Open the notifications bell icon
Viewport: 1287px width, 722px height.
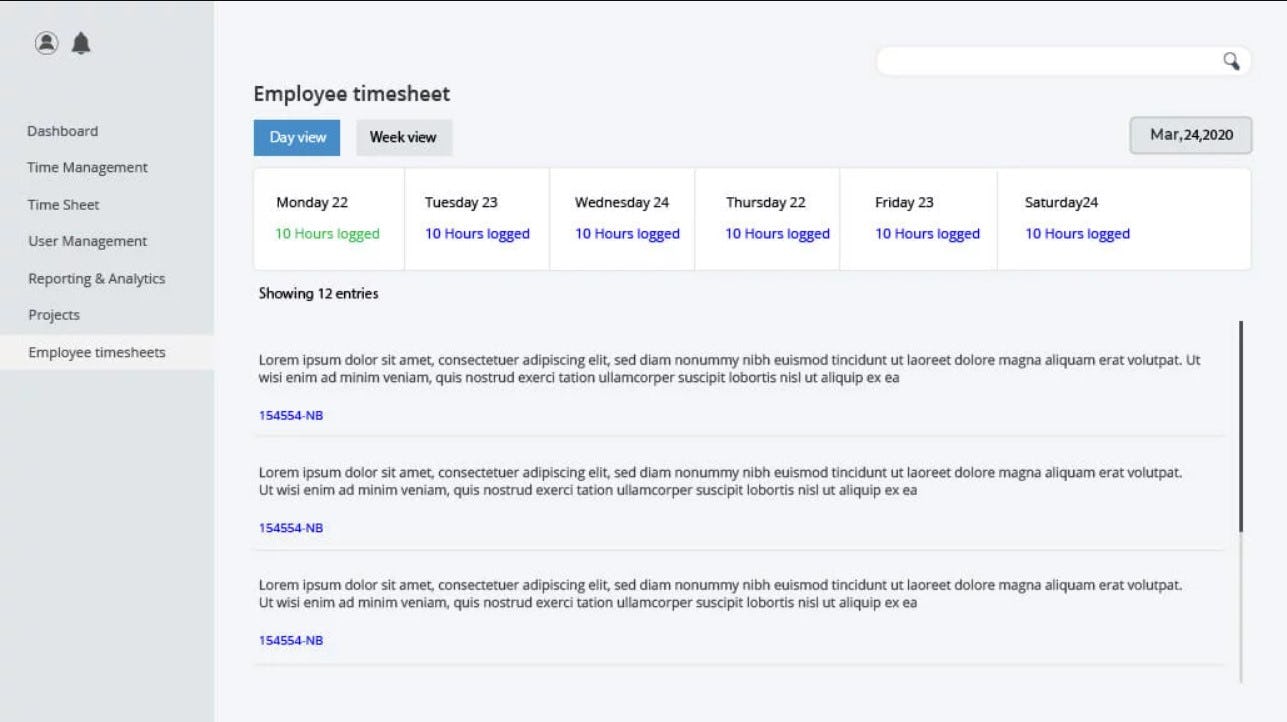coord(81,43)
